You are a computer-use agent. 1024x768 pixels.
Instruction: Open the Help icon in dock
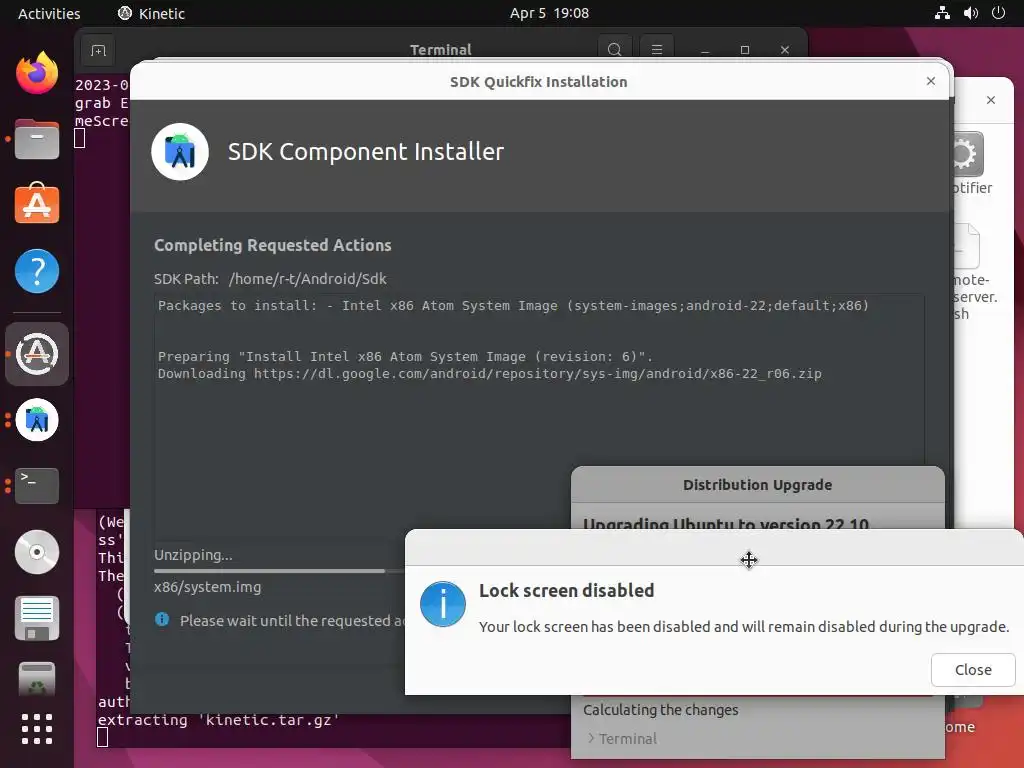[x=37, y=271]
